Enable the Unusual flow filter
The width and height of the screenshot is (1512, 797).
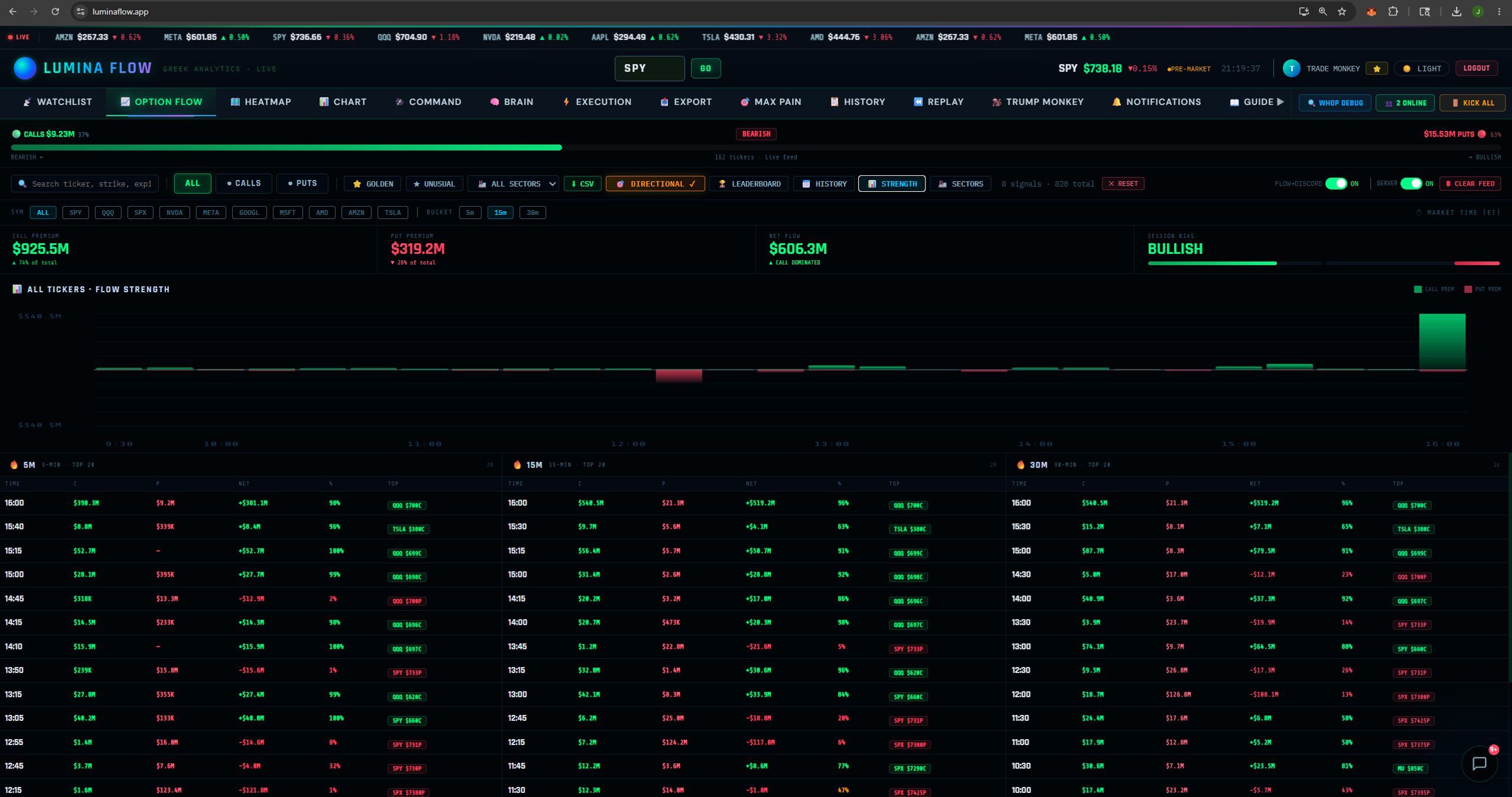pos(434,184)
